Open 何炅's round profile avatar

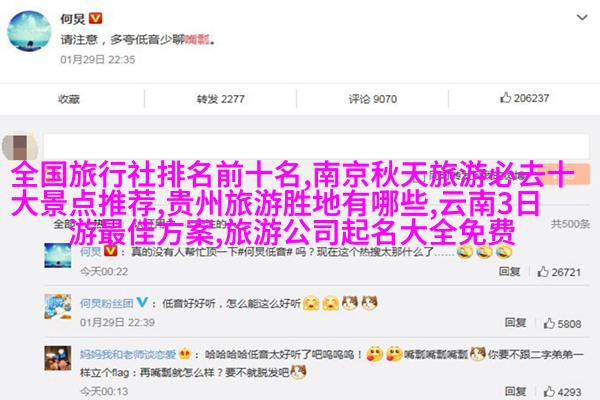point(29,31)
